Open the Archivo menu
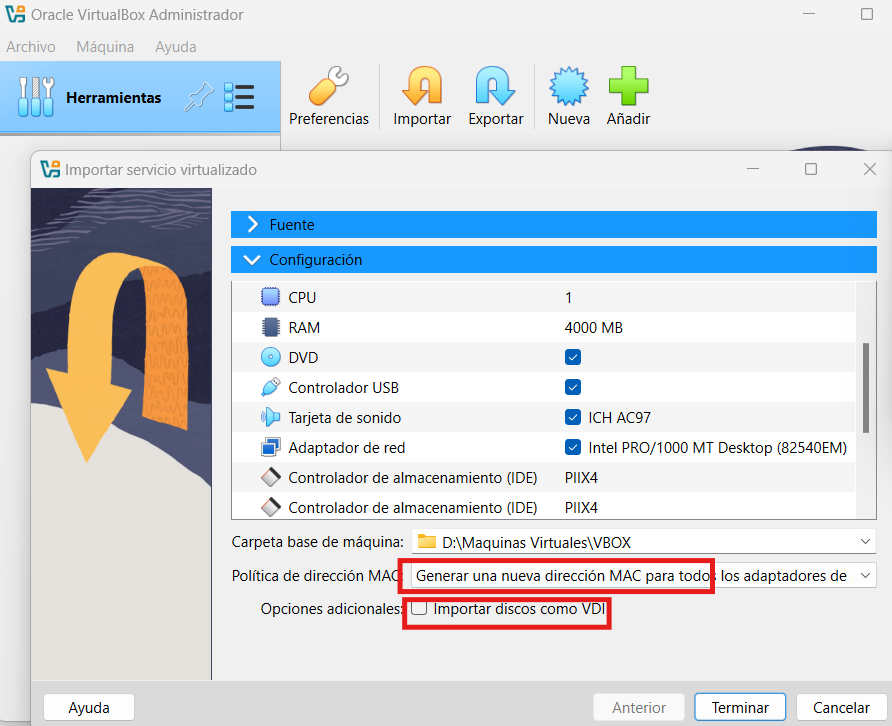Screen dimensions: 892x726 [x=31, y=47]
